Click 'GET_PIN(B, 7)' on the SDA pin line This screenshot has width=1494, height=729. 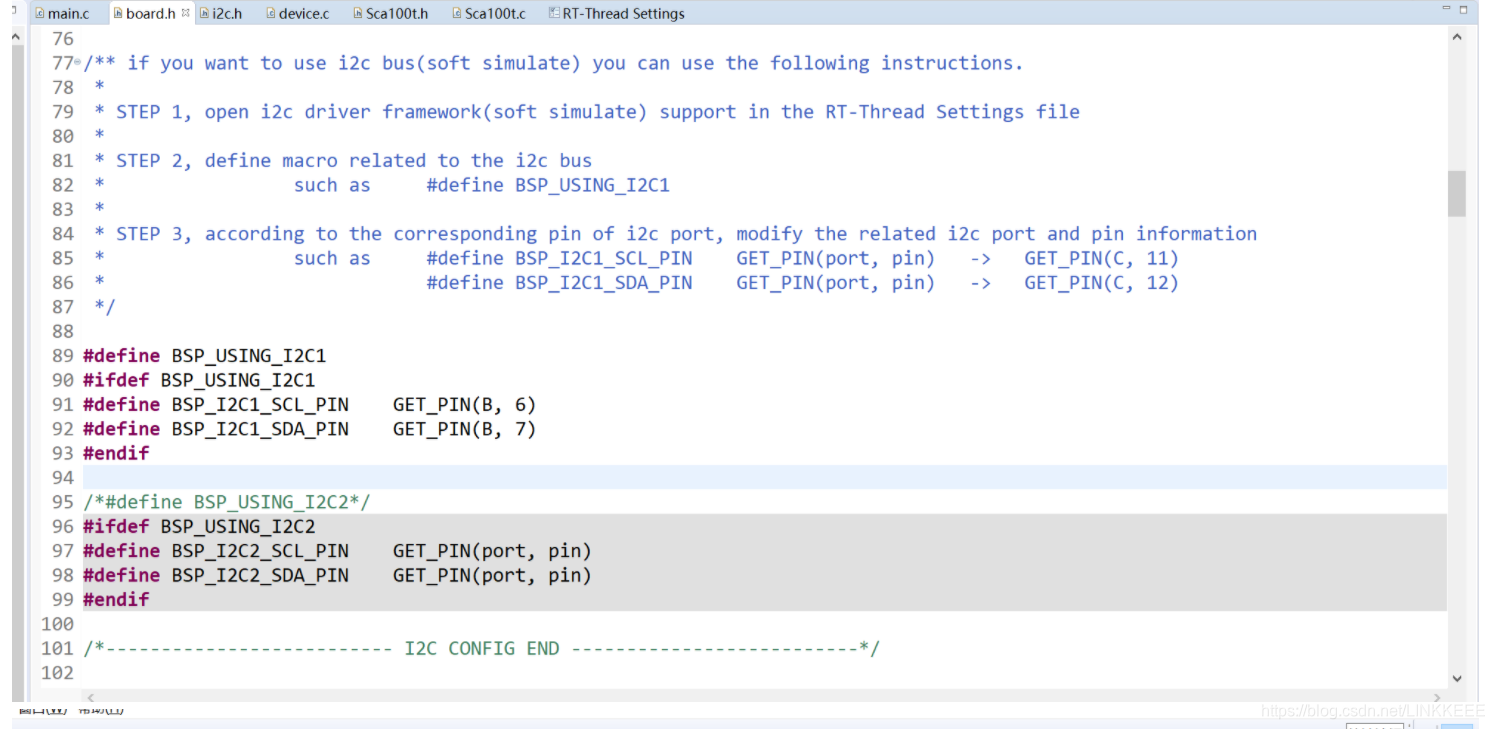464,429
